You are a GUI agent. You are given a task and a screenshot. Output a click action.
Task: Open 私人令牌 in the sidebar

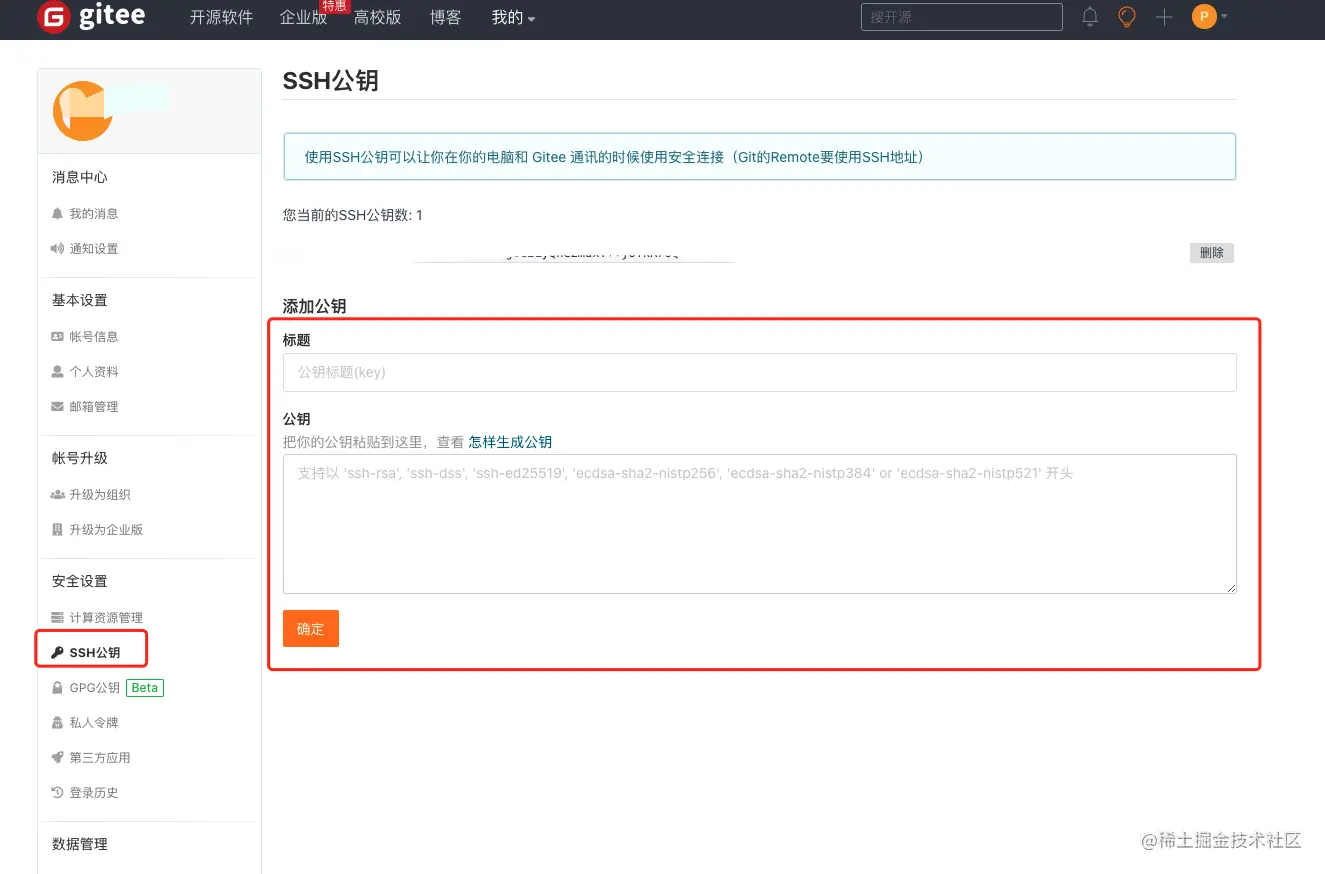(x=93, y=723)
